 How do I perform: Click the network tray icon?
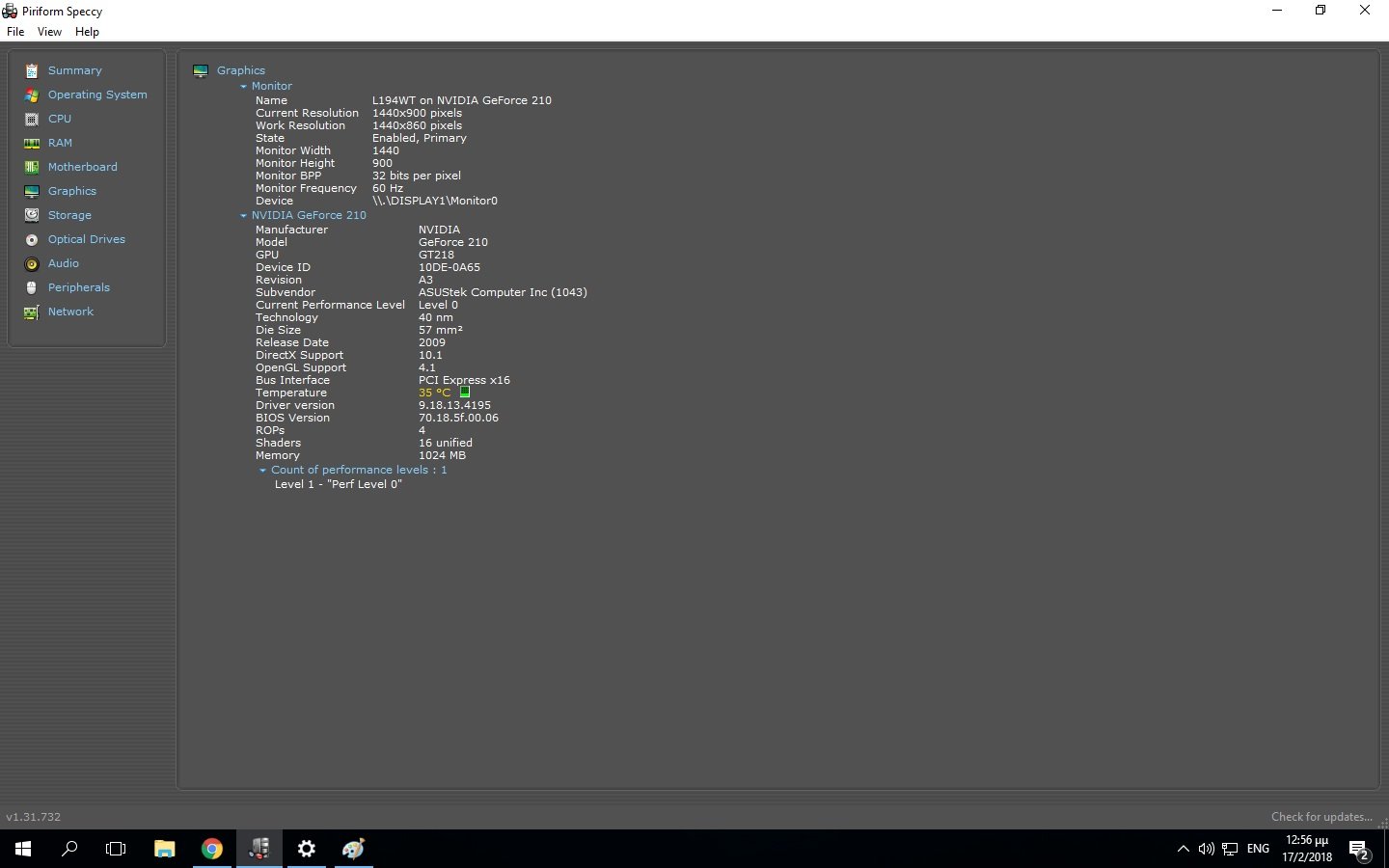coord(1230,849)
